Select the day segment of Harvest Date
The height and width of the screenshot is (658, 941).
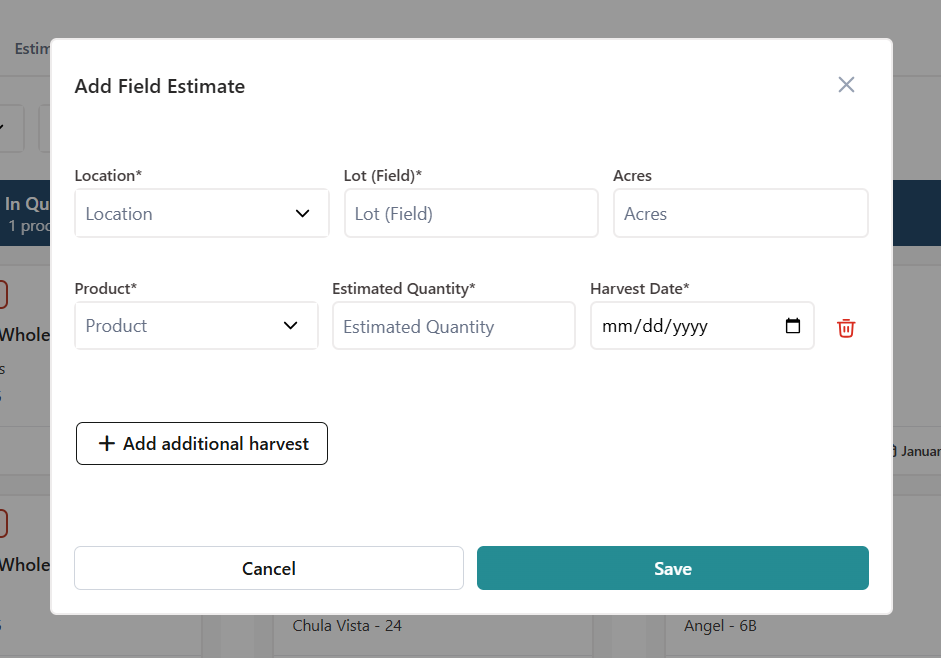click(649, 327)
